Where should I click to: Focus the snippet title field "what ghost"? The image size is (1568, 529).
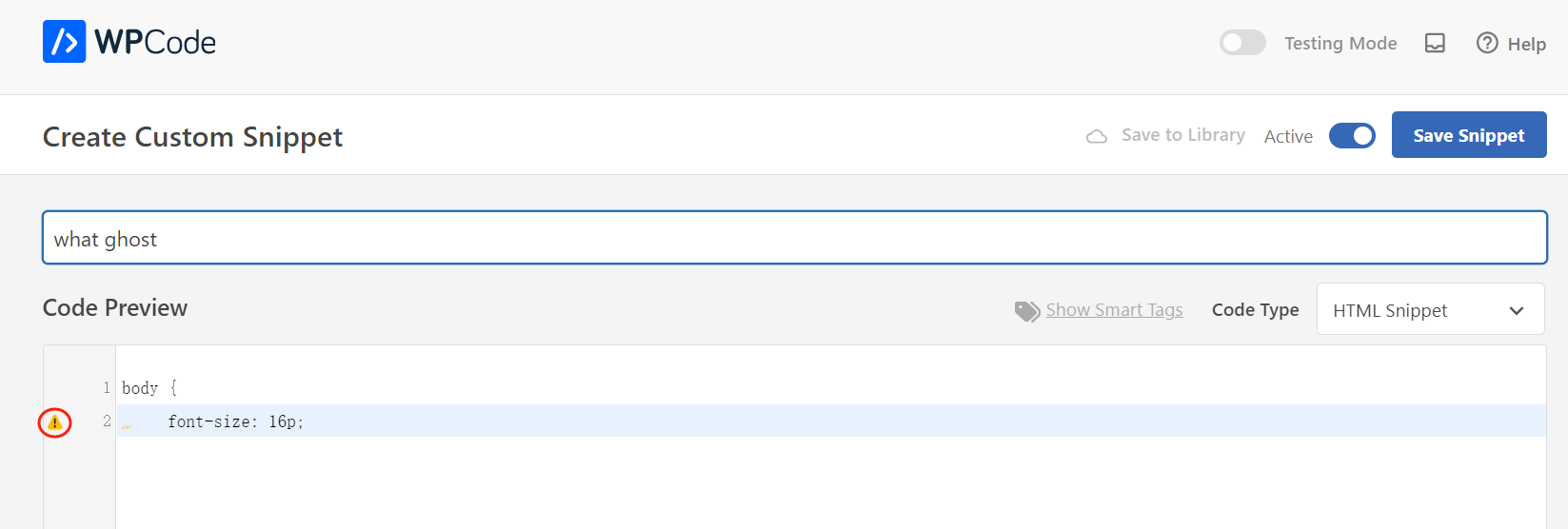pyautogui.click(x=794, y=238)
